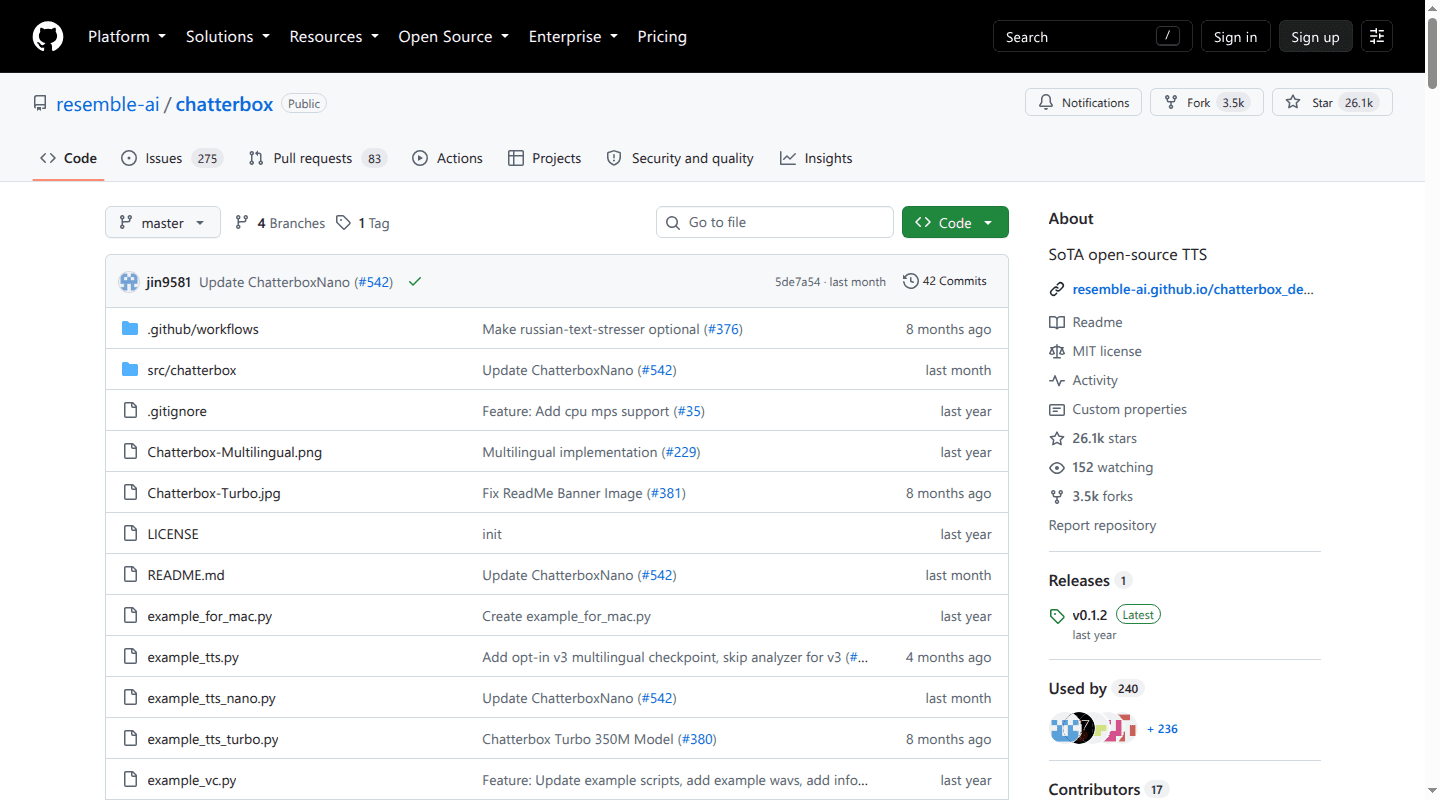Star the chatterbox repository
Screen dimensions: 1440x800
[x=1332, y=102]
